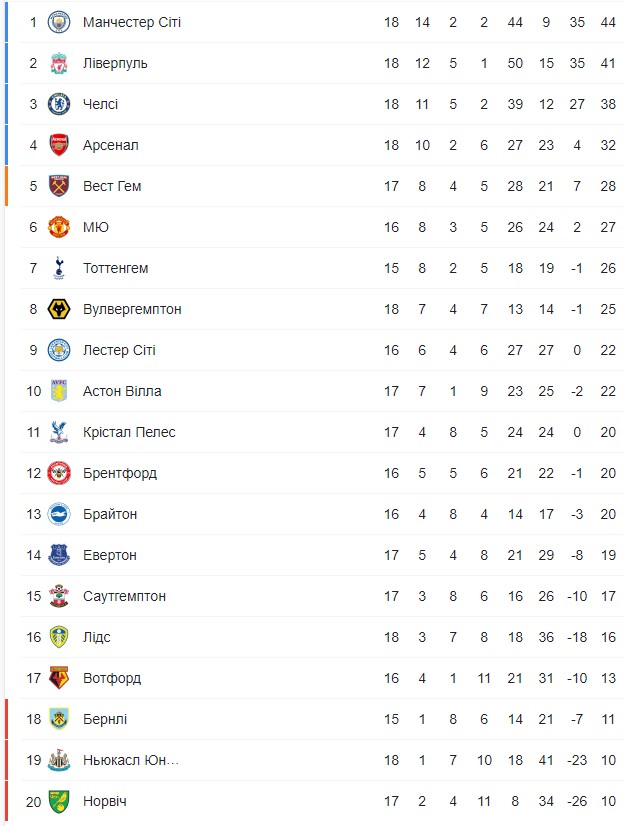Screen dimensions: 624x826
Task: Click the Бернлі table row name
Action: (x=105, y=719)
